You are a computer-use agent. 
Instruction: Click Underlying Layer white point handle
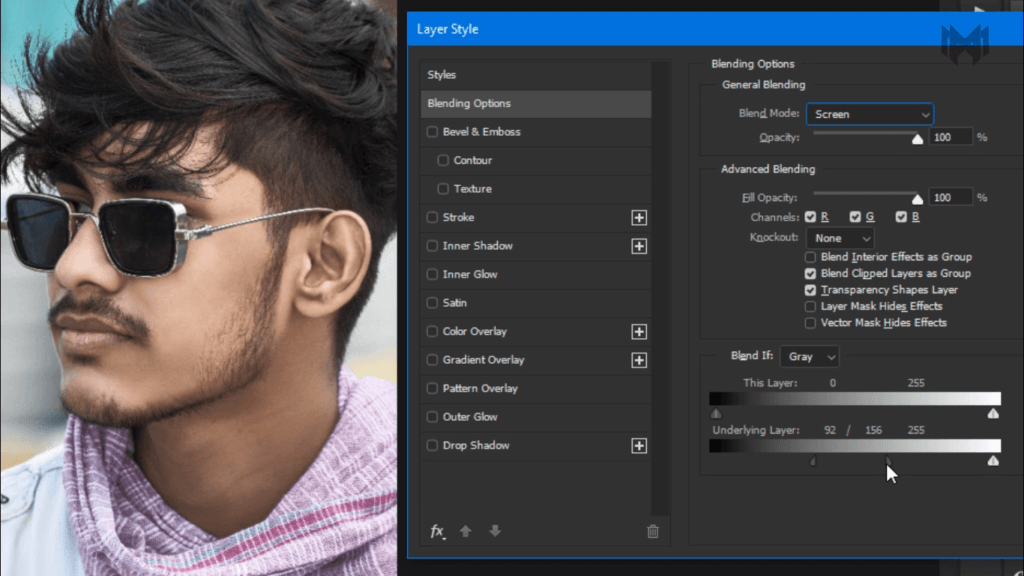point(993,461)
